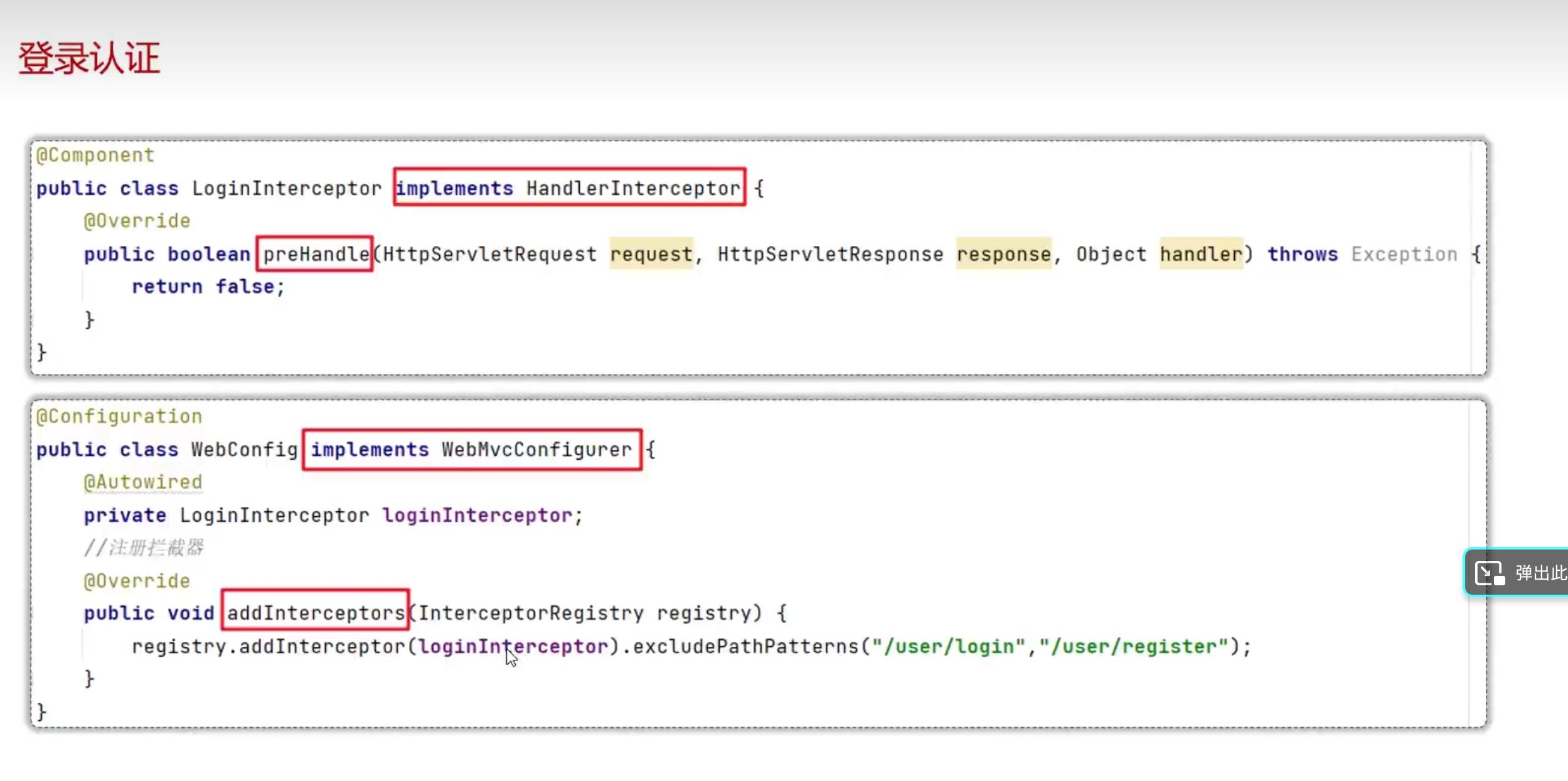Click the "/user/register" string literal
Screen dimensions: 1568x781
pos(1133,646)
